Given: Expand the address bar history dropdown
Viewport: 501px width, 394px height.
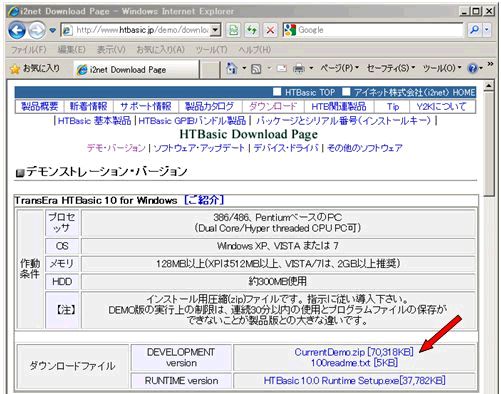Looking at the screenshot, I should tap(216, 30).
